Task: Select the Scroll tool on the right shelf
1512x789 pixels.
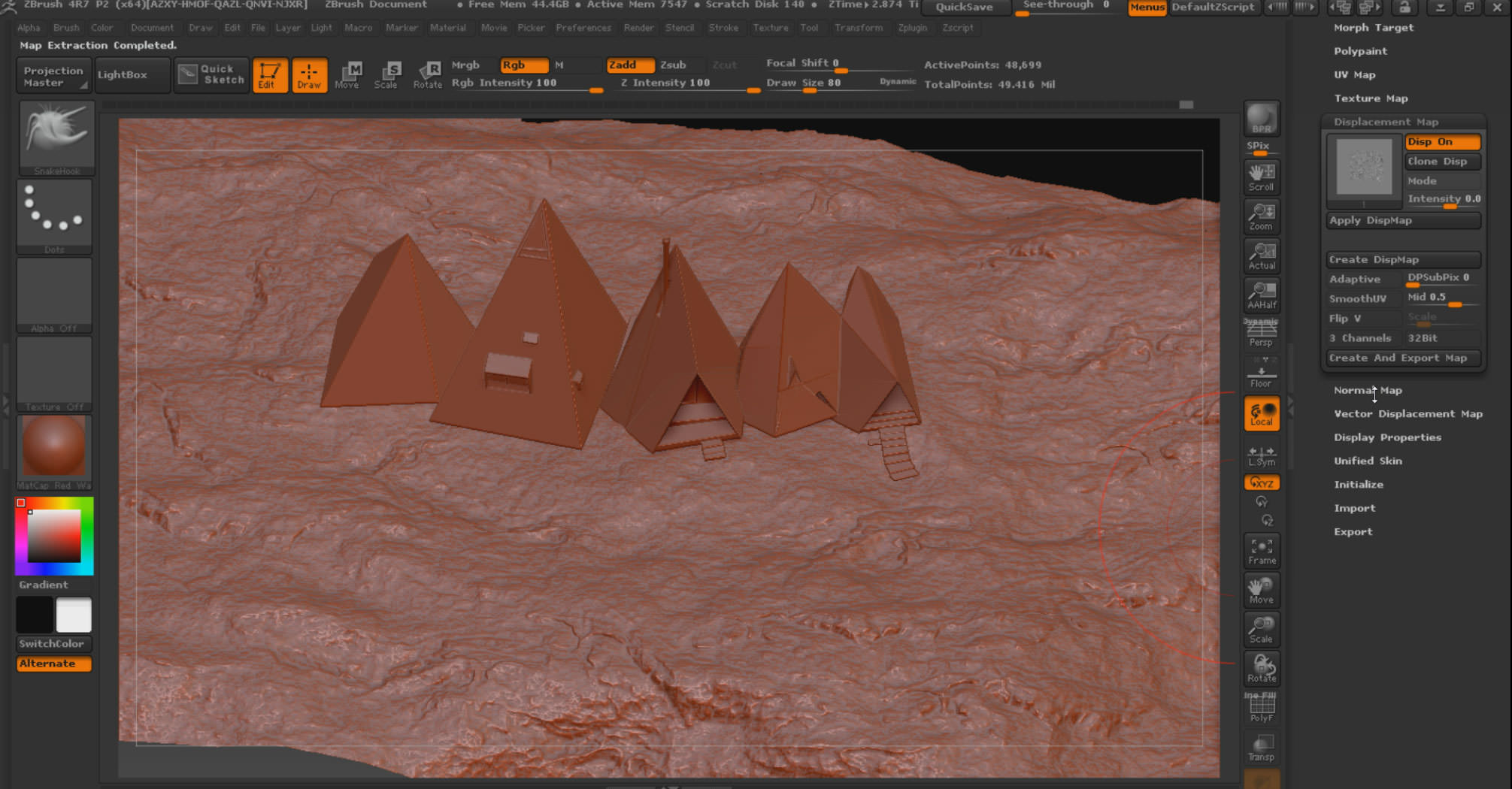Action: pos(1261,177)
